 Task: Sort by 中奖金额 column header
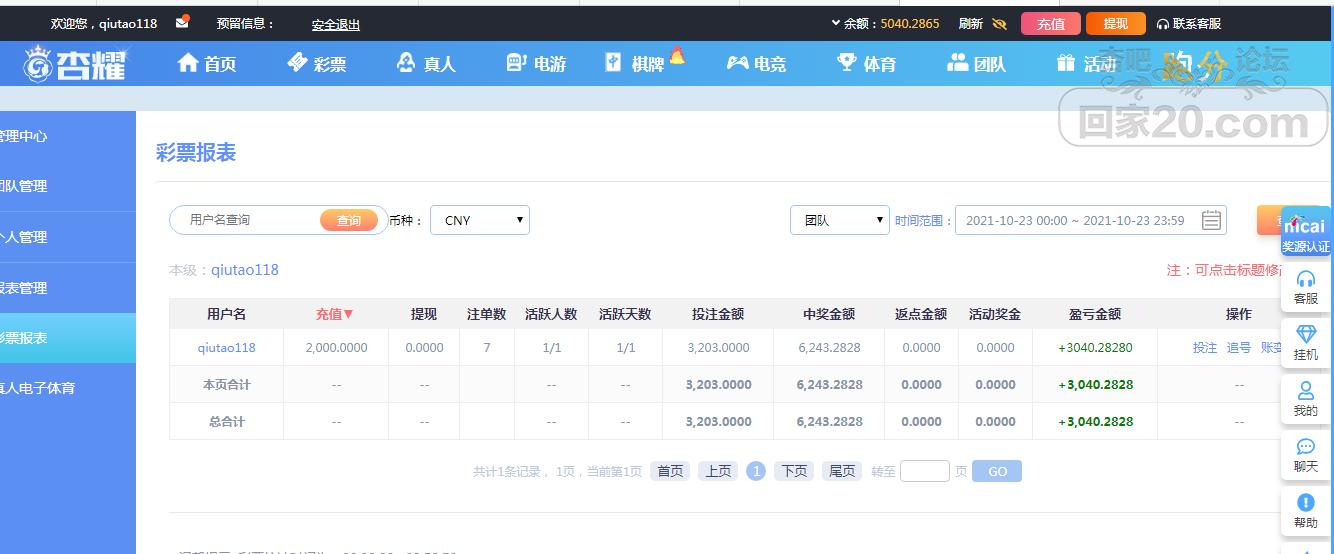829,314
